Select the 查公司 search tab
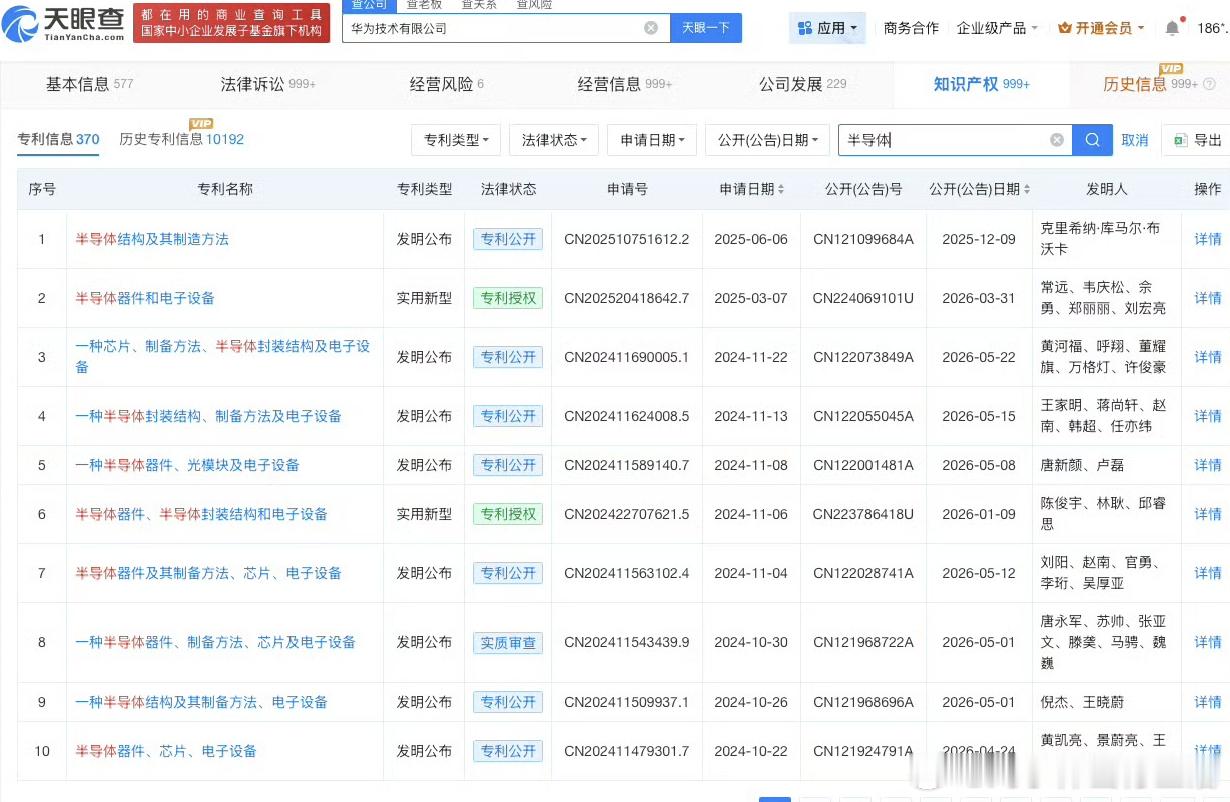This screenshot has width=1230, height=802. [x=369, y=5]
